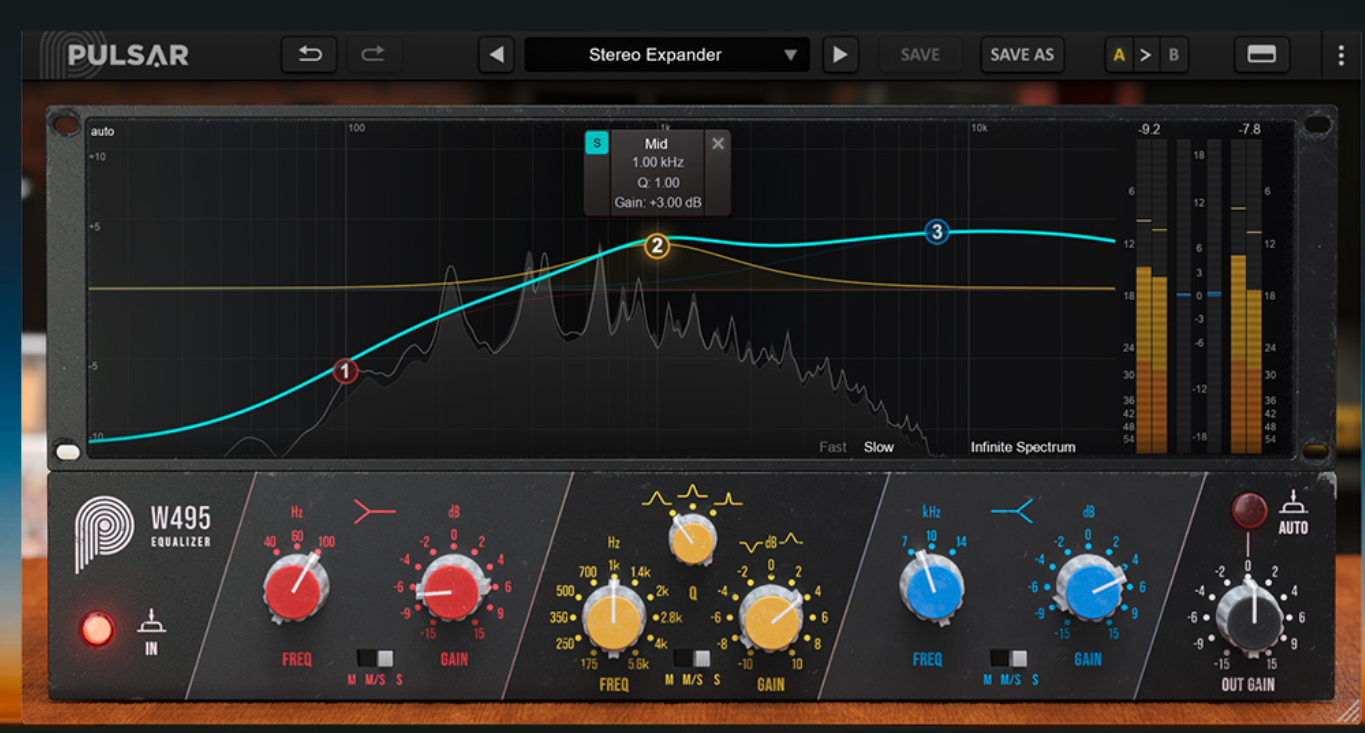Click the blue high-band GAIN knob
1365x733 pixels.
point(1087,588)
